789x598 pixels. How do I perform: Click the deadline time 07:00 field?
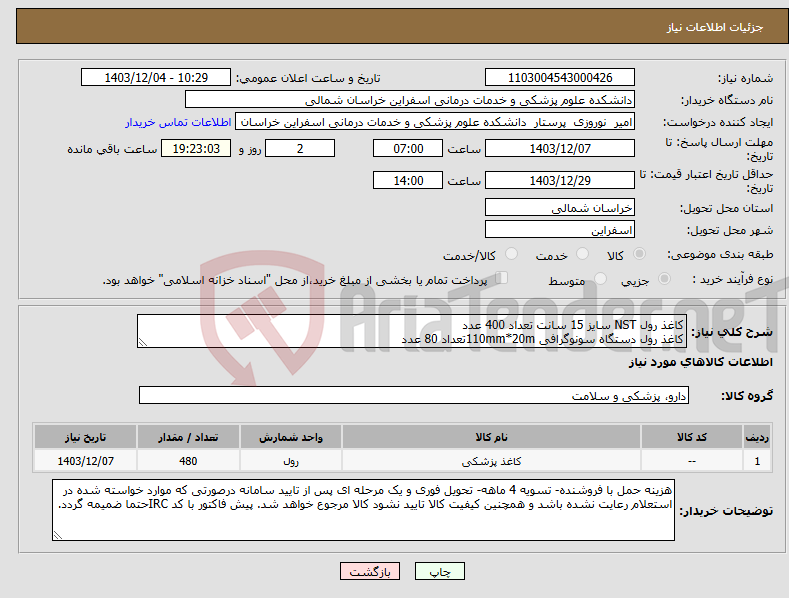point(408,148)
